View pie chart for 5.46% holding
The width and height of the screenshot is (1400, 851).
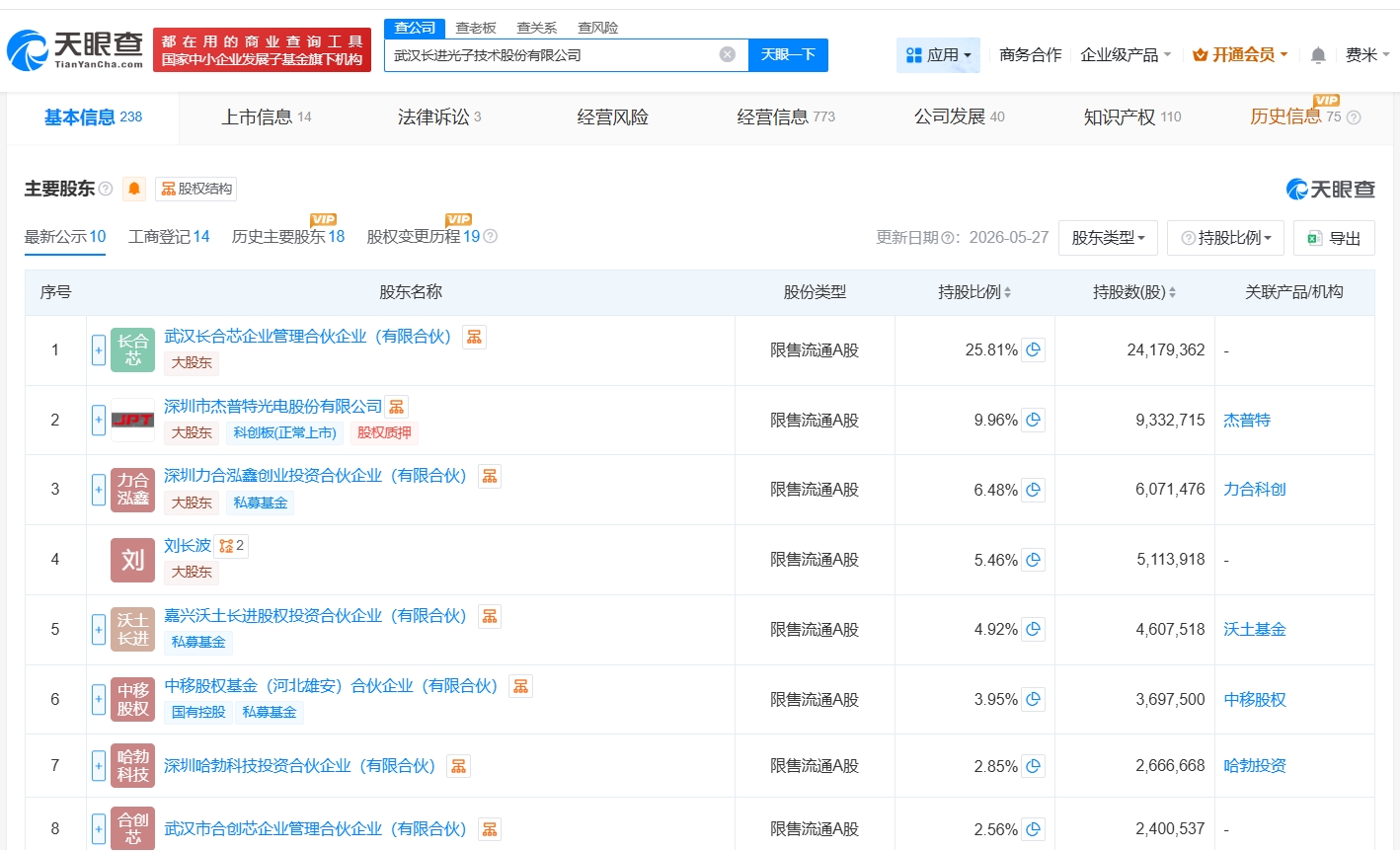tap(1034, 560)
